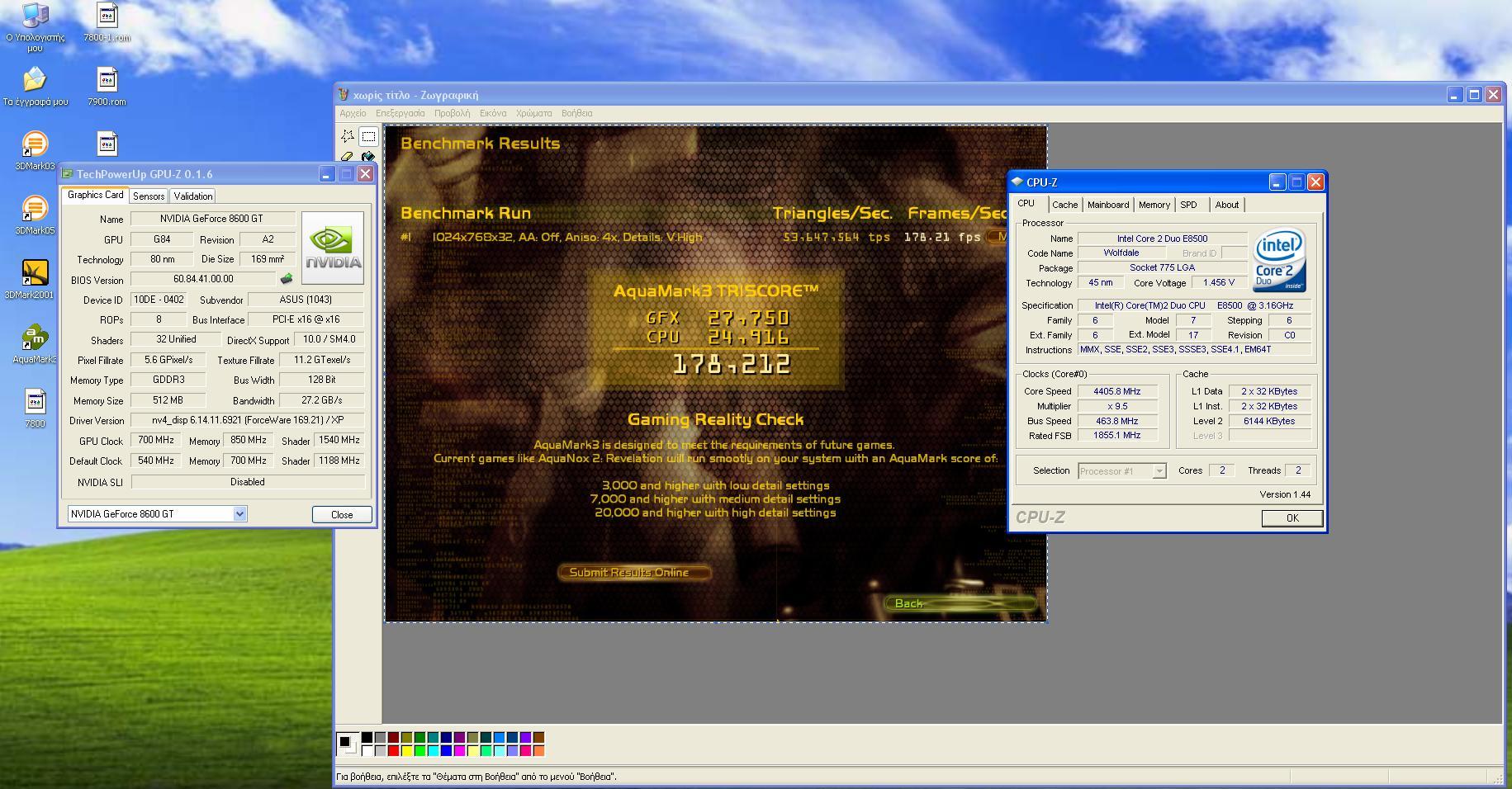
Task: Click the Core Voltage value 1.456 V
Action: click(x=1219, y=282)
